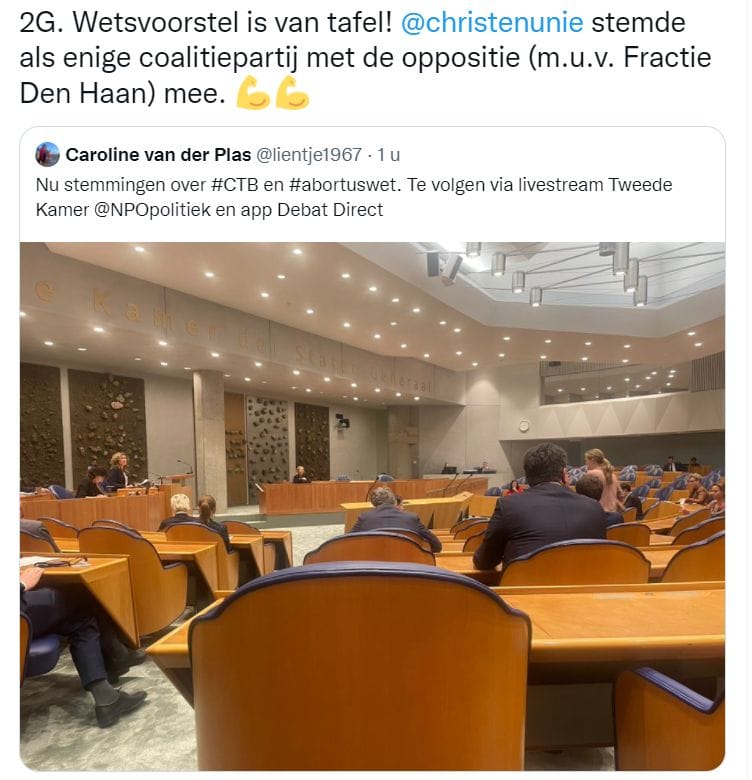Click the speaker at the left podium
The height and width of the screenshot is (780, 752).
119,470
